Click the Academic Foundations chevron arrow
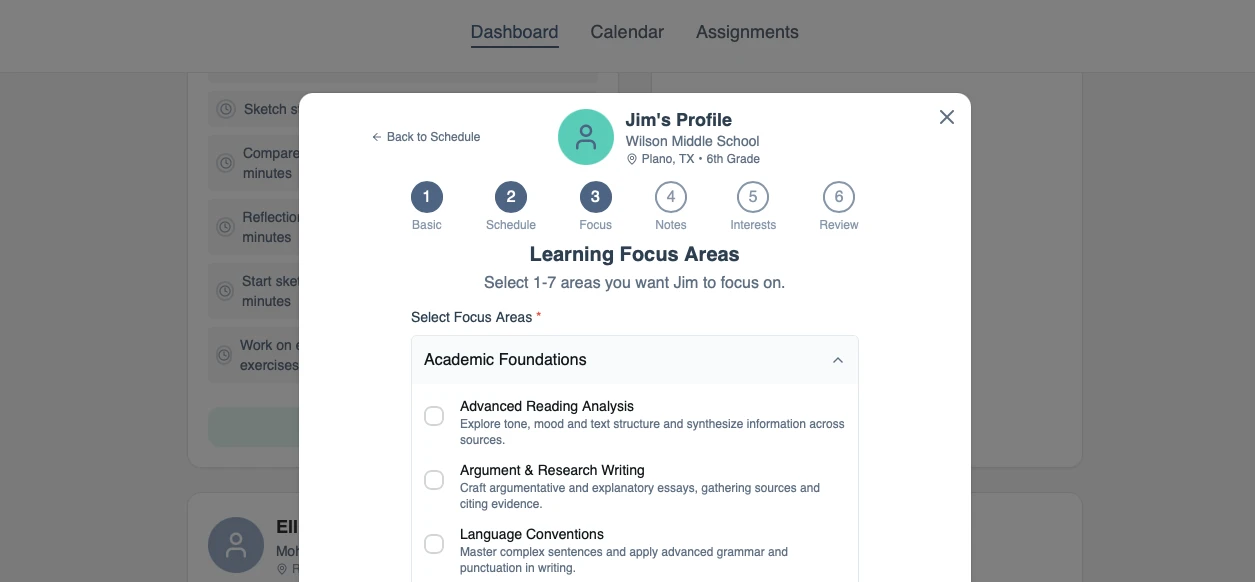The height and width of the screenshot is (582, 1255). click(x=838, y=360)
